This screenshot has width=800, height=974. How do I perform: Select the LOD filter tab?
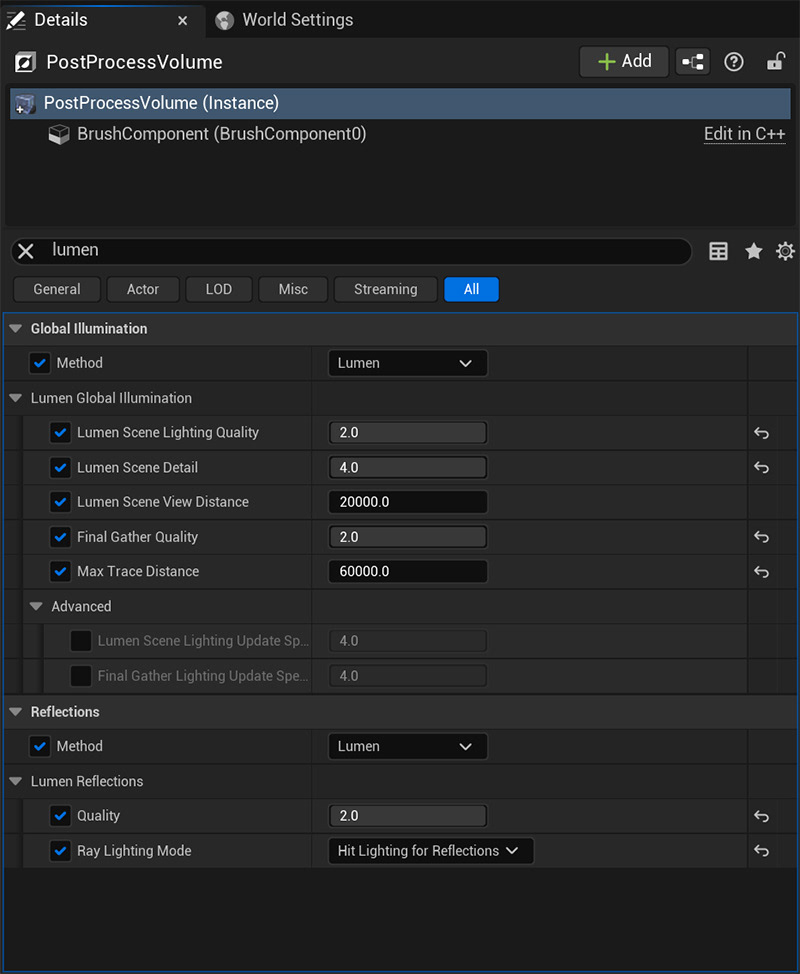click(x=219, y=289)
